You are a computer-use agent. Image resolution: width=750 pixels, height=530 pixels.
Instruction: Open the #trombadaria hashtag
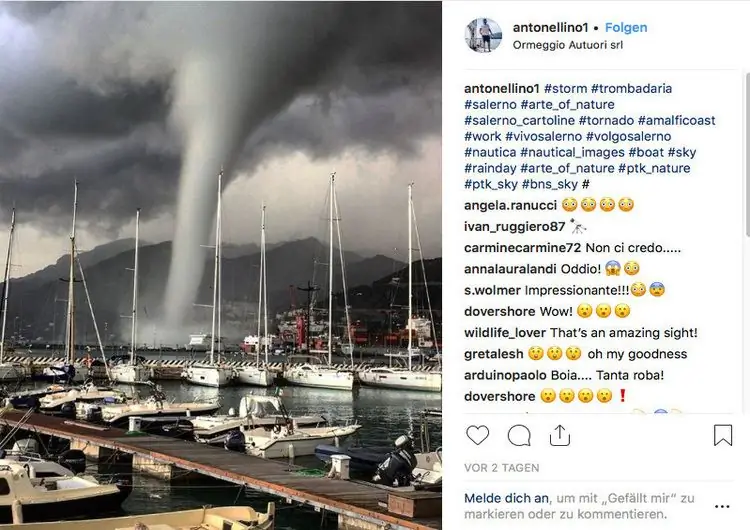pyautogui.click(x=631, y=88)
